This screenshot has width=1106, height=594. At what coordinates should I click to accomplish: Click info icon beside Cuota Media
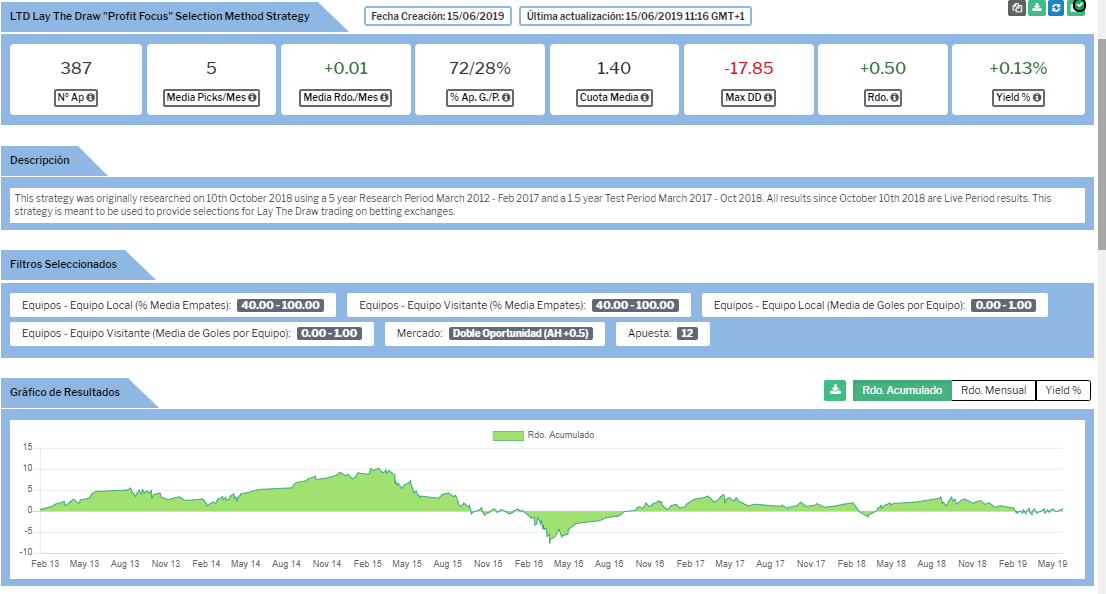pos(645,97)
